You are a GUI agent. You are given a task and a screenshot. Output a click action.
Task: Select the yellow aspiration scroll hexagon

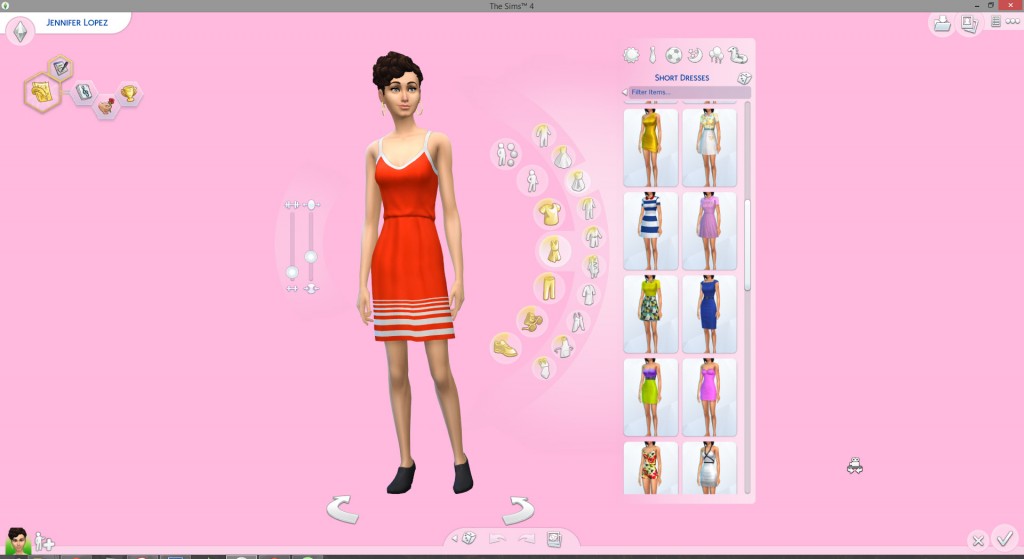point(42,93)
